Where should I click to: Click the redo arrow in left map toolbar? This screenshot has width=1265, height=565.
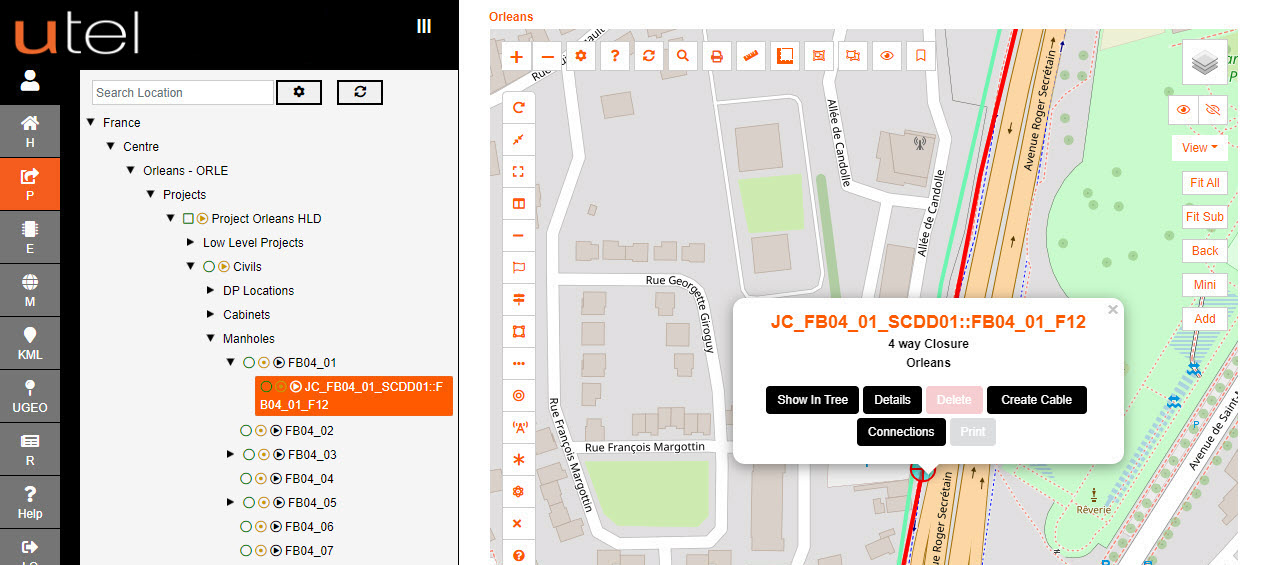pos(518,108)
